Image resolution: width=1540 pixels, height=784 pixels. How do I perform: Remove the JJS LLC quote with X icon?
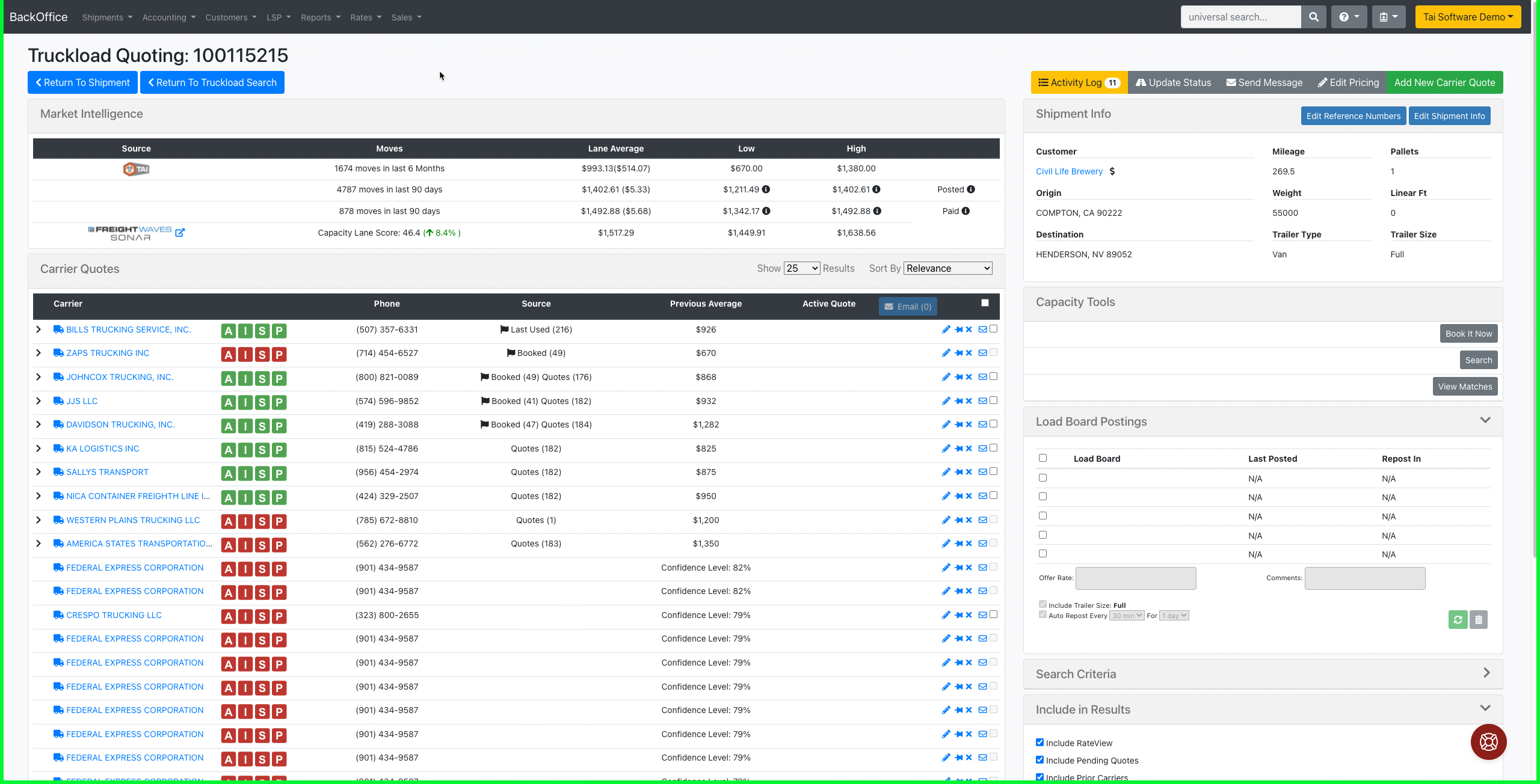coord(969,400)
